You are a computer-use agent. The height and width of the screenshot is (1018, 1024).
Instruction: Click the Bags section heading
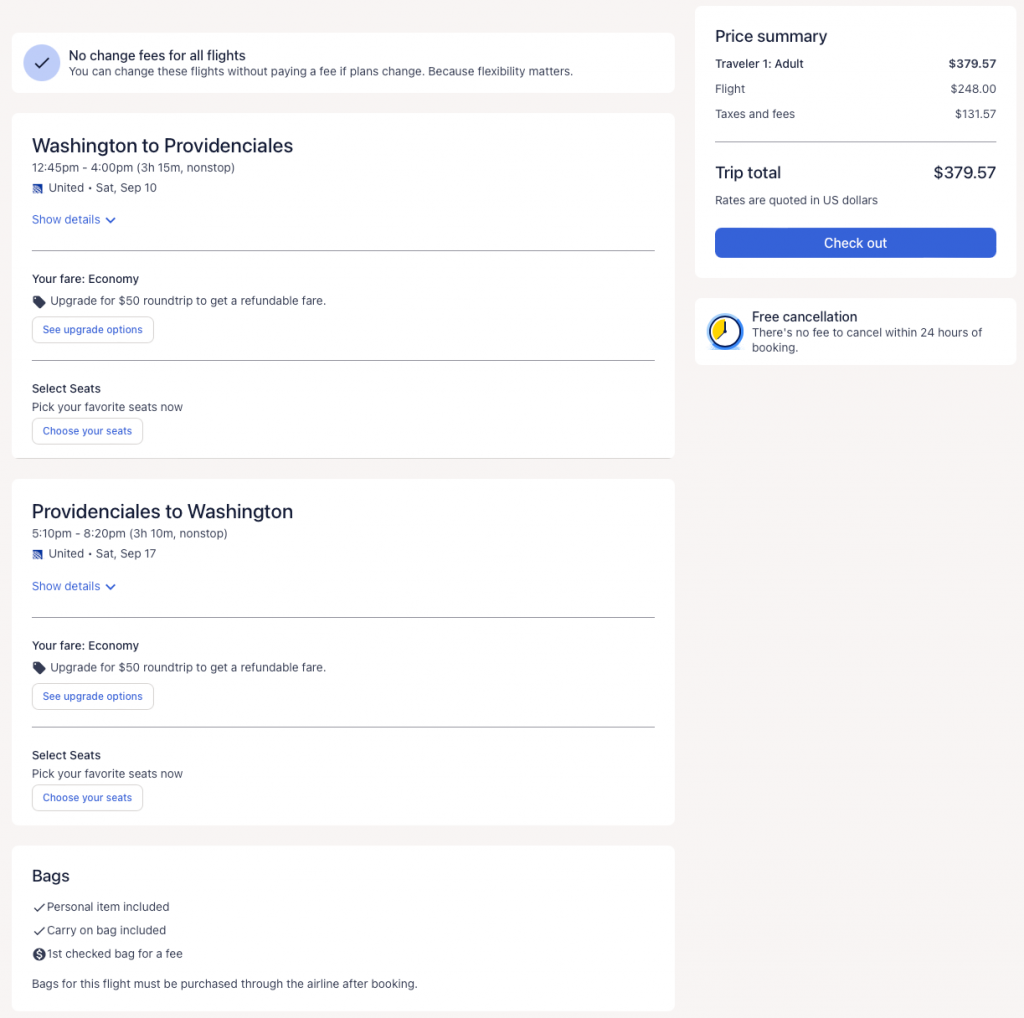click(x=51, y=876)
